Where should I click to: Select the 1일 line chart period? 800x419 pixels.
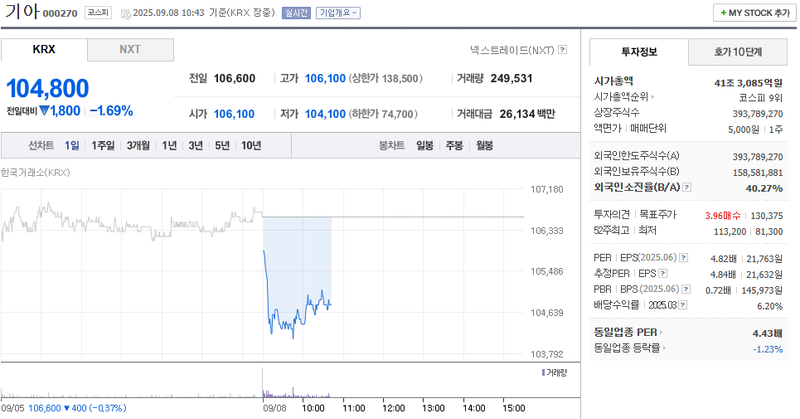coord(72,145)
